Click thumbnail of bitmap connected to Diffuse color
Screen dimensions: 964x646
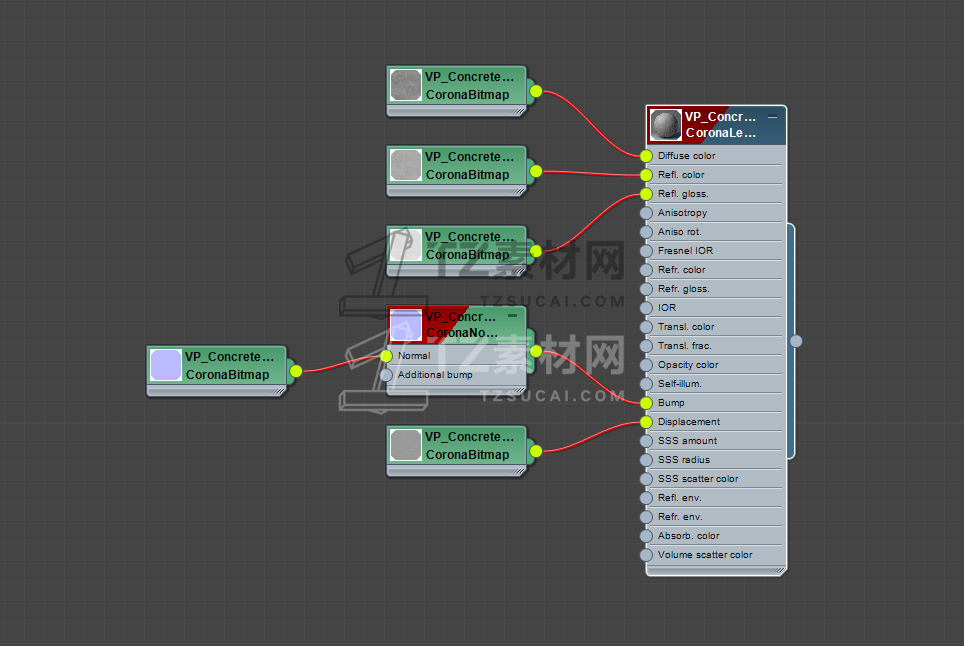(406, 85)
